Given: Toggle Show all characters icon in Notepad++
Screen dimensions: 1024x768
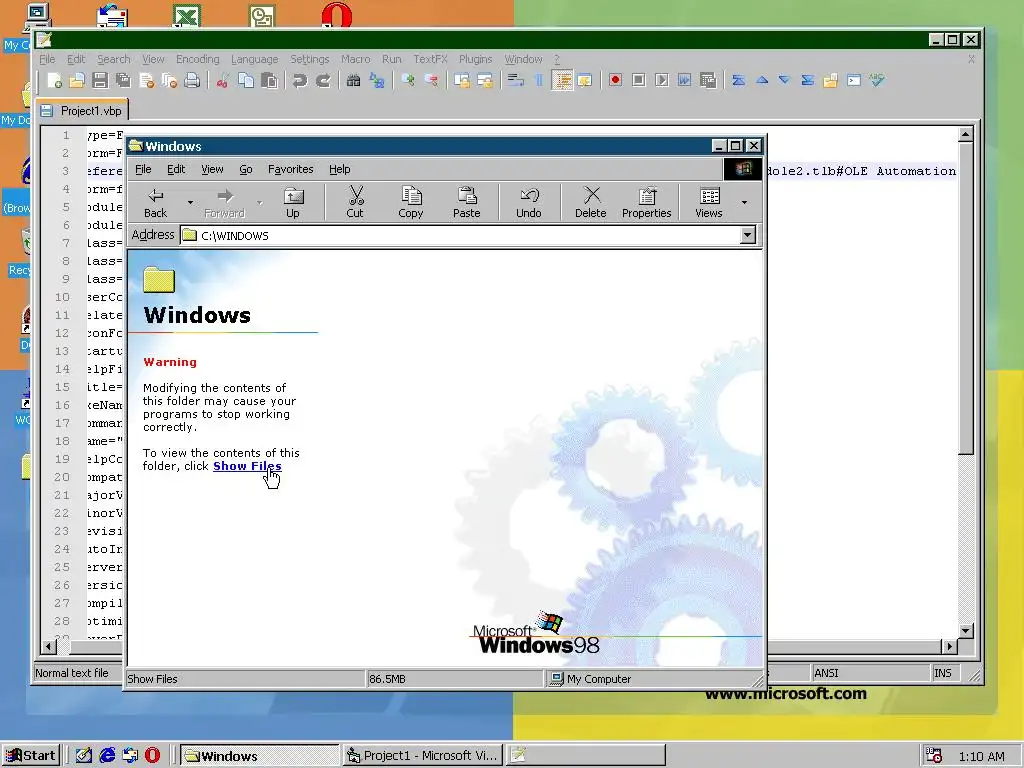Looking at the screenshot, I should tap(539, 81).
